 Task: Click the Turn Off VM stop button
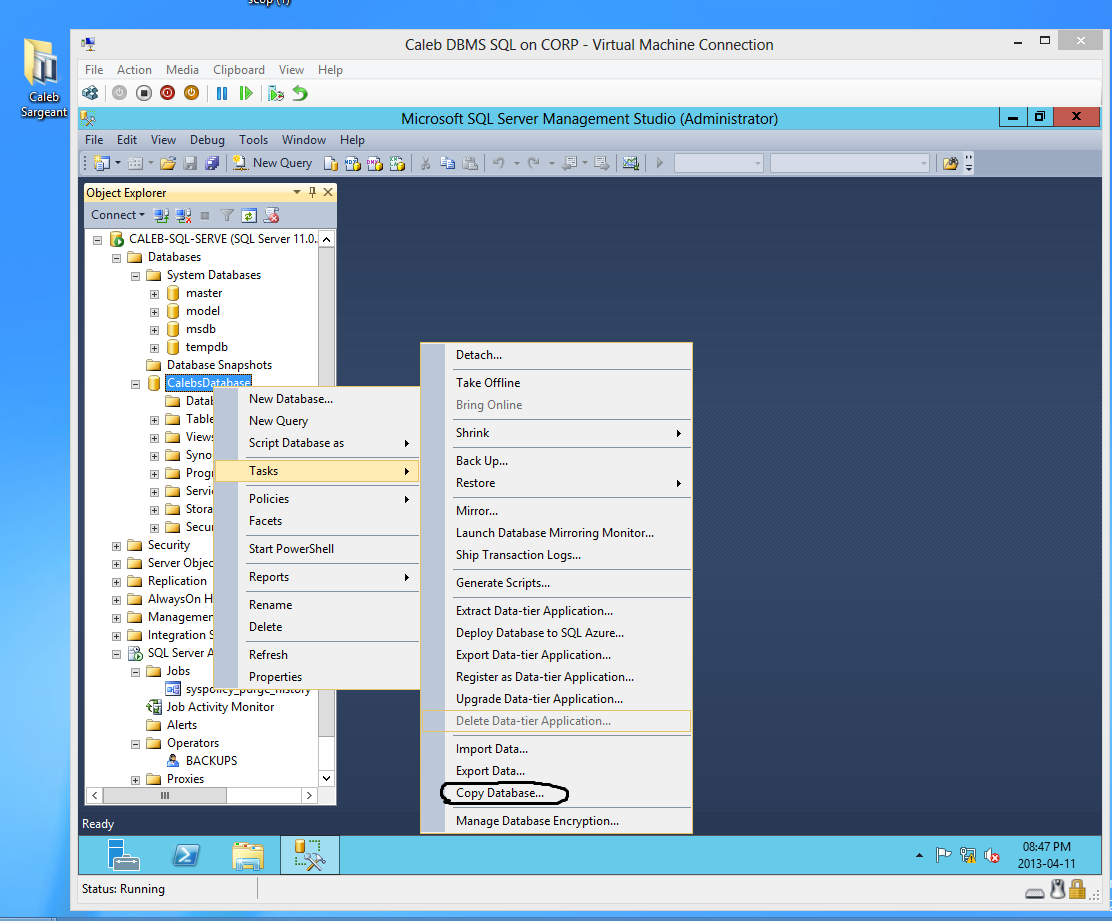pos(144,93)
